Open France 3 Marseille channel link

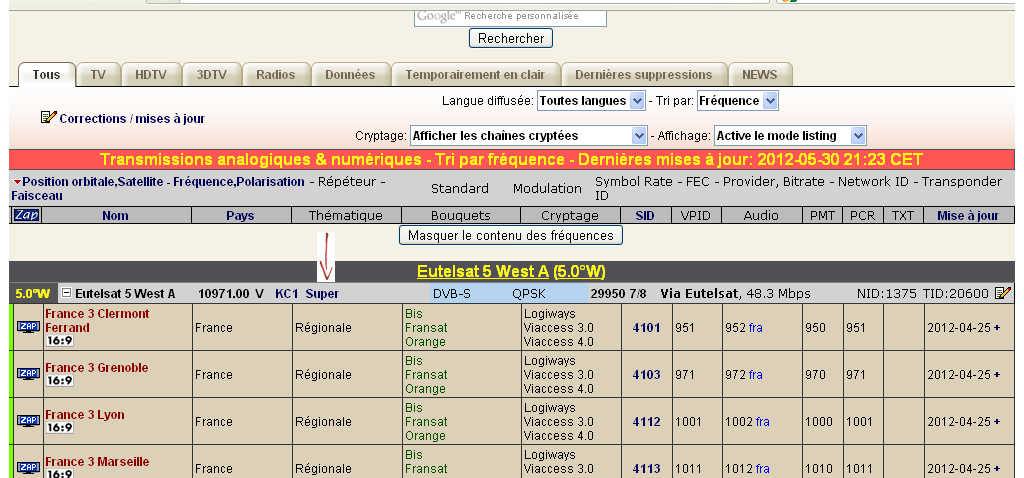point(97,462)
